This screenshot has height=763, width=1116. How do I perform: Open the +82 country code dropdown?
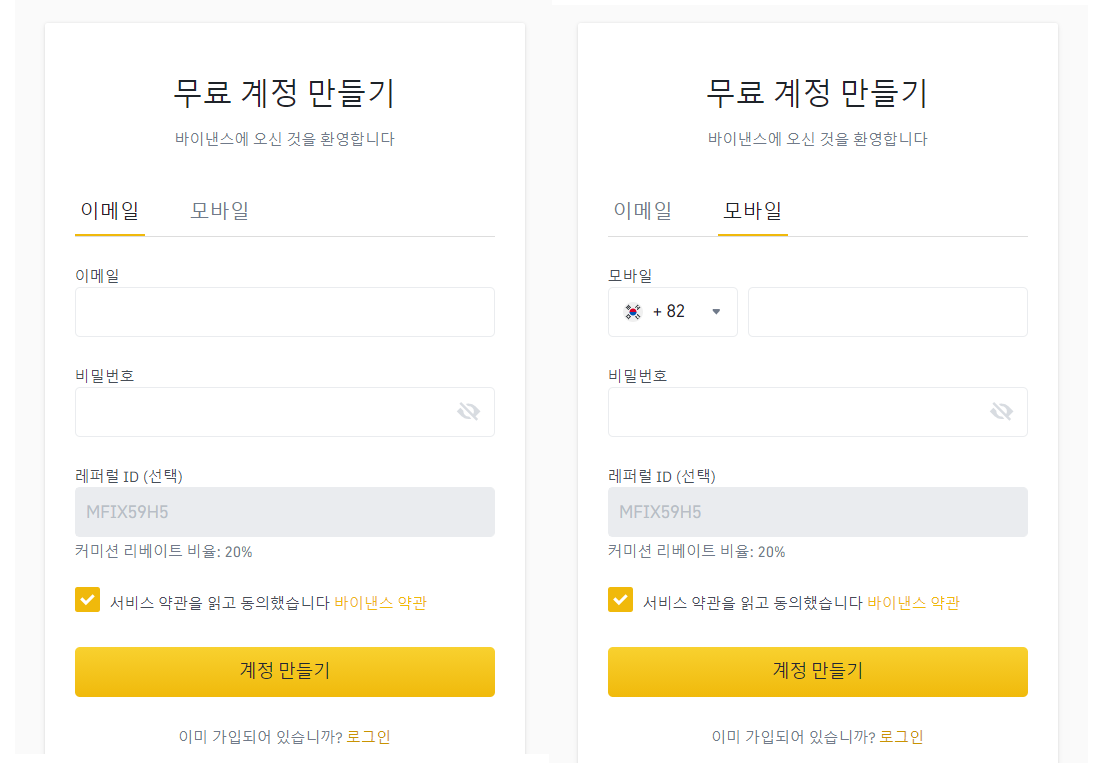click(x=716, y=312)
